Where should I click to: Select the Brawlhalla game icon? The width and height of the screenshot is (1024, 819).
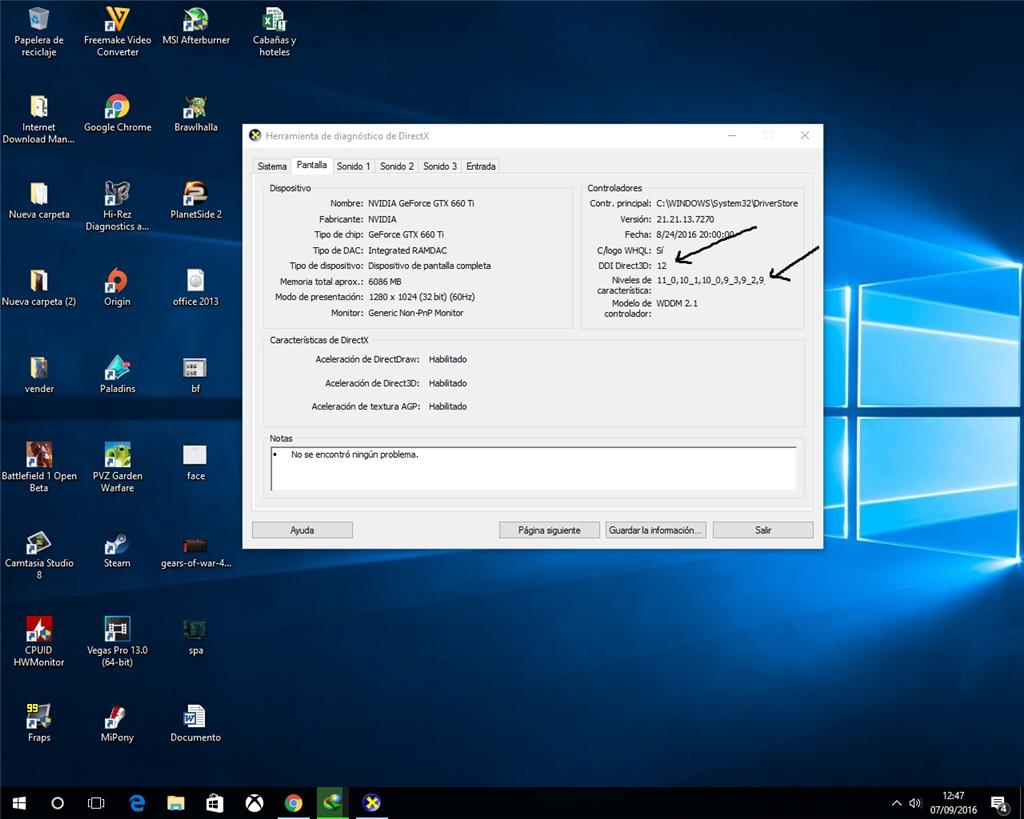196,114
